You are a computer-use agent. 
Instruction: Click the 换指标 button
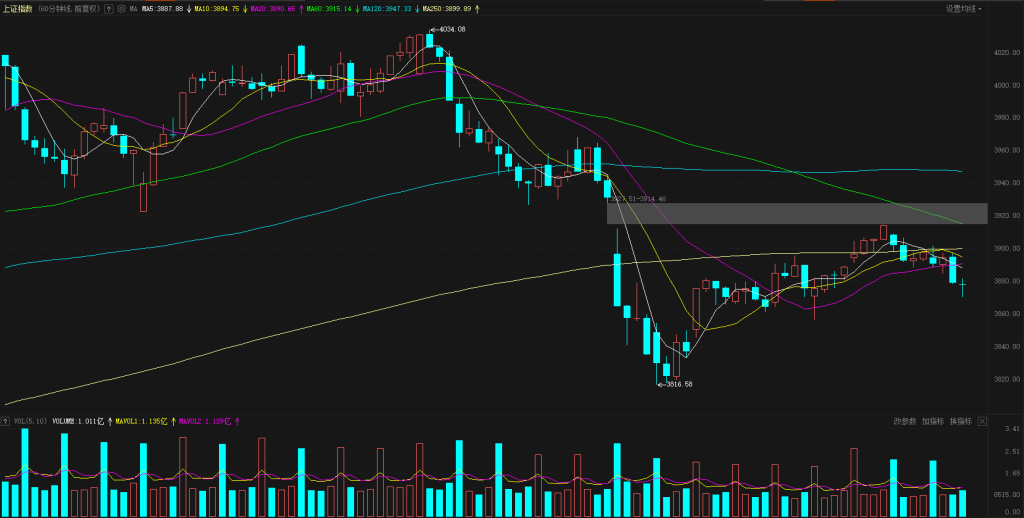[x=961, y=422]
